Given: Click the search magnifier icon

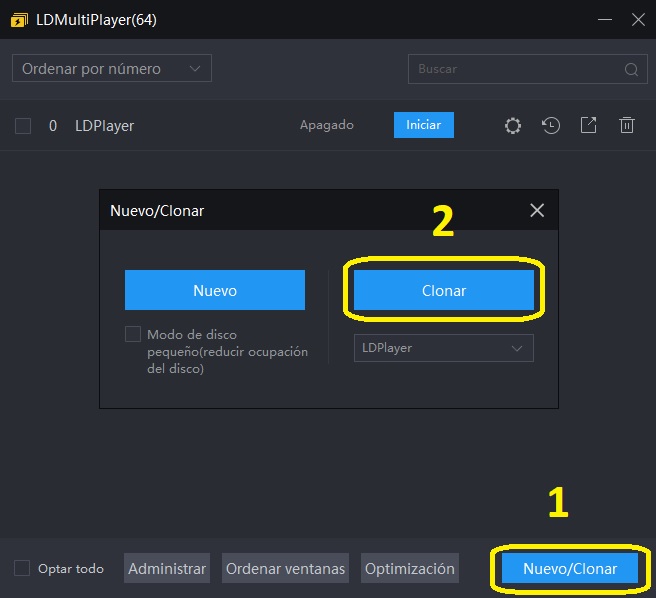Looking at the screenshot, I should point(631,69).
